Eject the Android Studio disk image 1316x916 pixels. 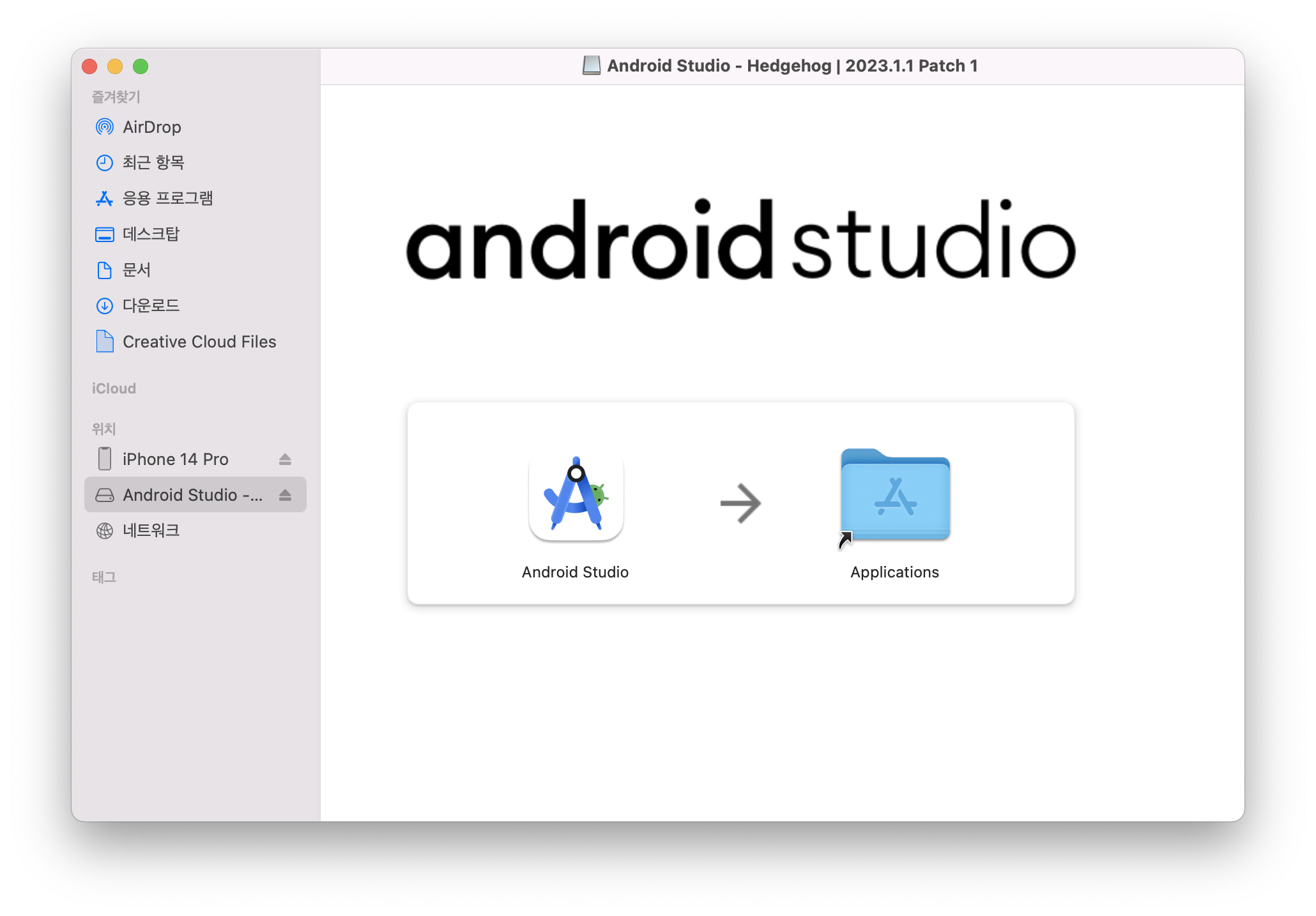point(285,495)
